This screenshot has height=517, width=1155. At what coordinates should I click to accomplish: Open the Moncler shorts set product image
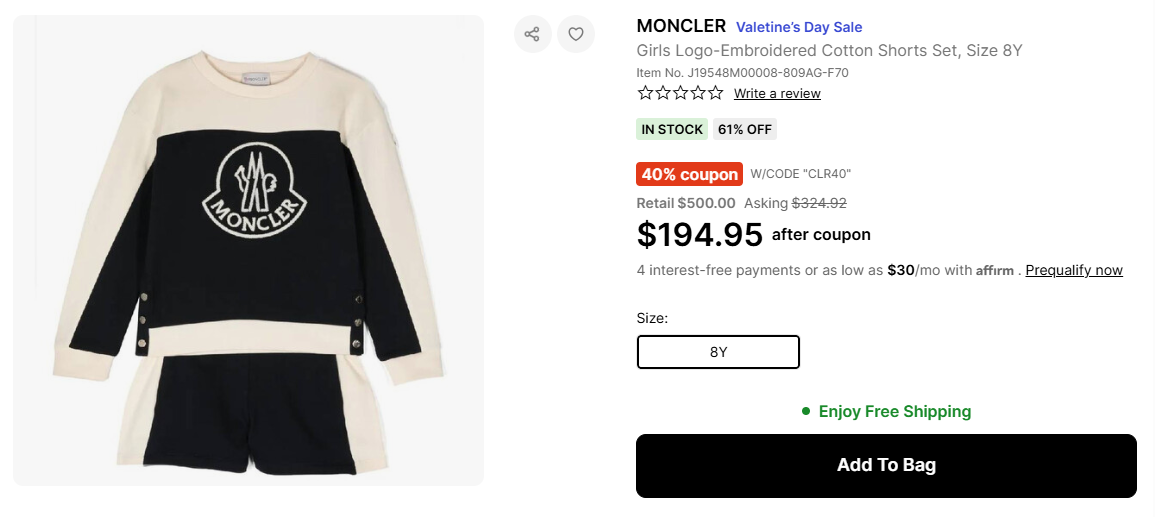[248, 250]
